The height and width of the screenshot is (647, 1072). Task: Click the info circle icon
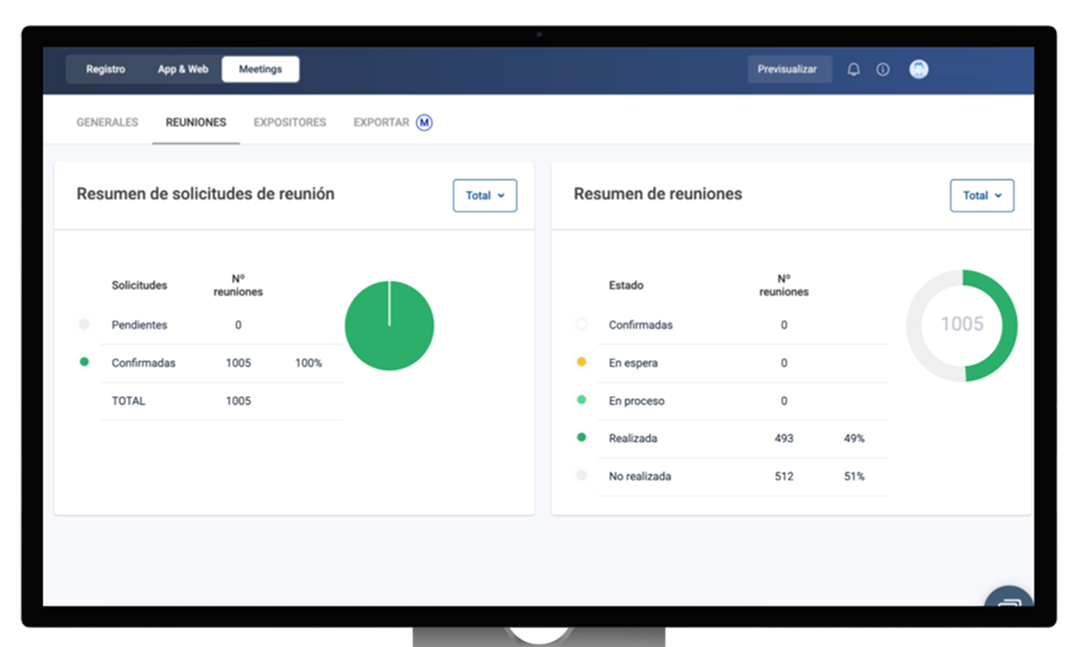pyautogui.click(x=883, y=69)
